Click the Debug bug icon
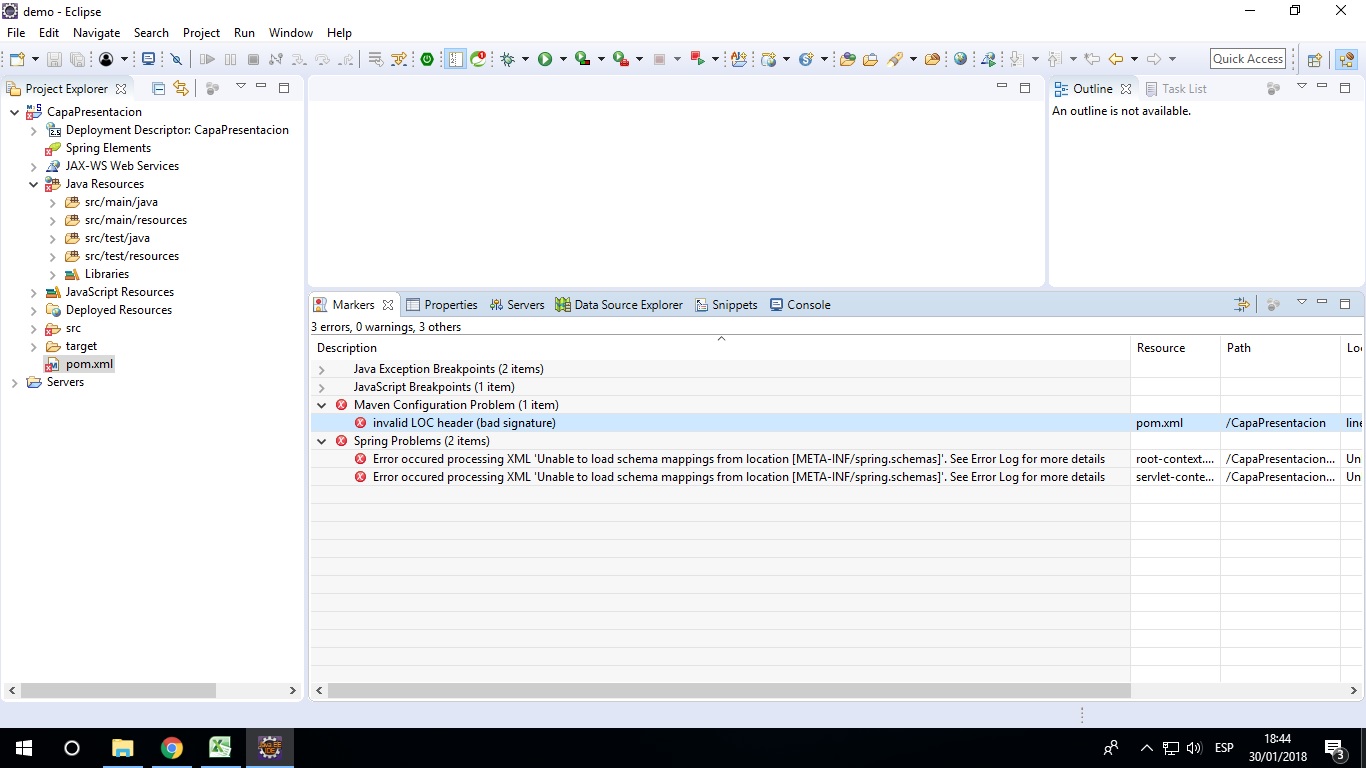The height and width of the screenshot is (768, 1366). coord(508,59)
